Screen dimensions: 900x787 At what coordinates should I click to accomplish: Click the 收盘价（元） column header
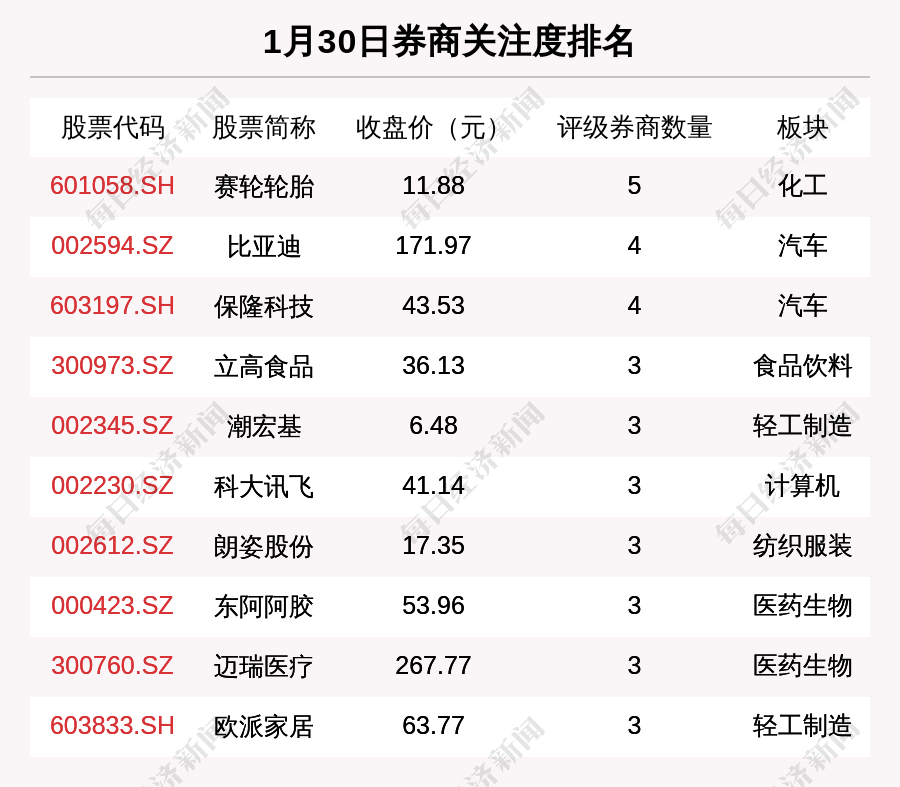tap(433, 128)
